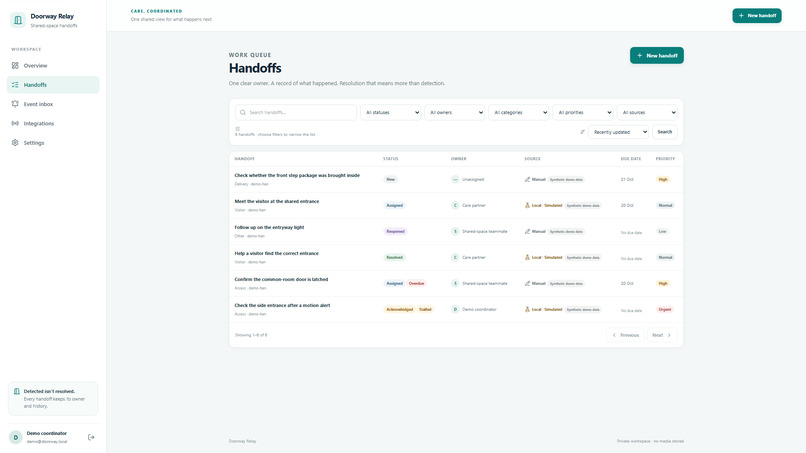806x453 pixels.
Task: Click the PRIORITY column header
Action: 665,159
